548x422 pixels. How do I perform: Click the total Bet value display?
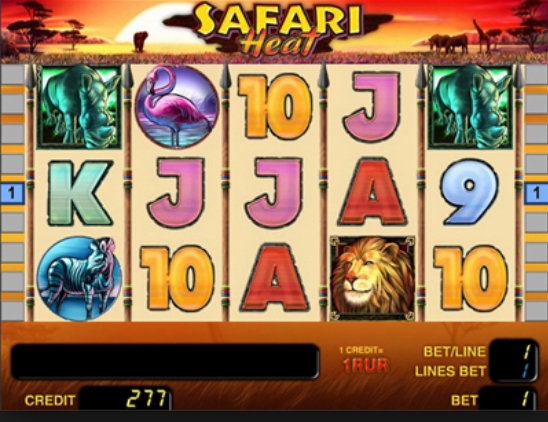507,399
